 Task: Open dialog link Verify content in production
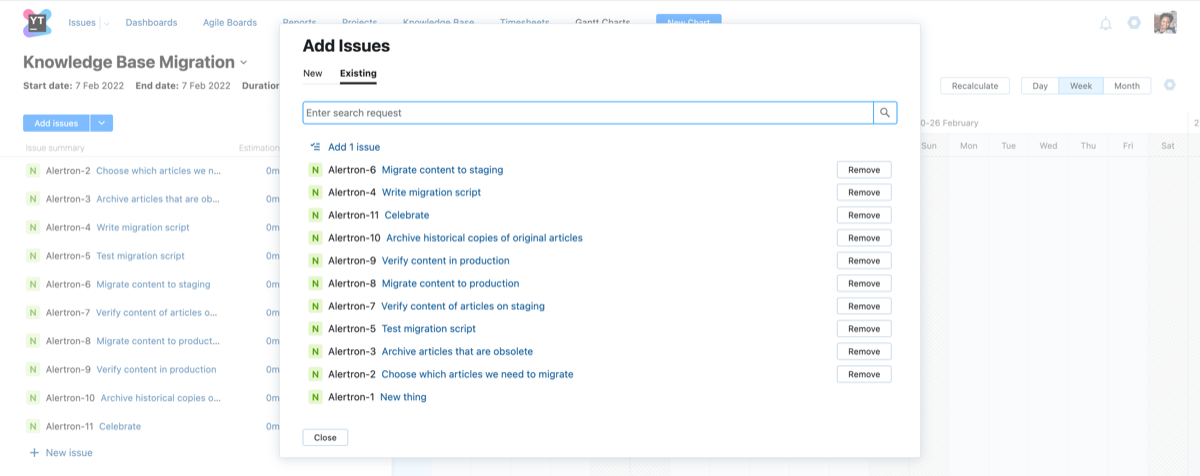(446, 260)
